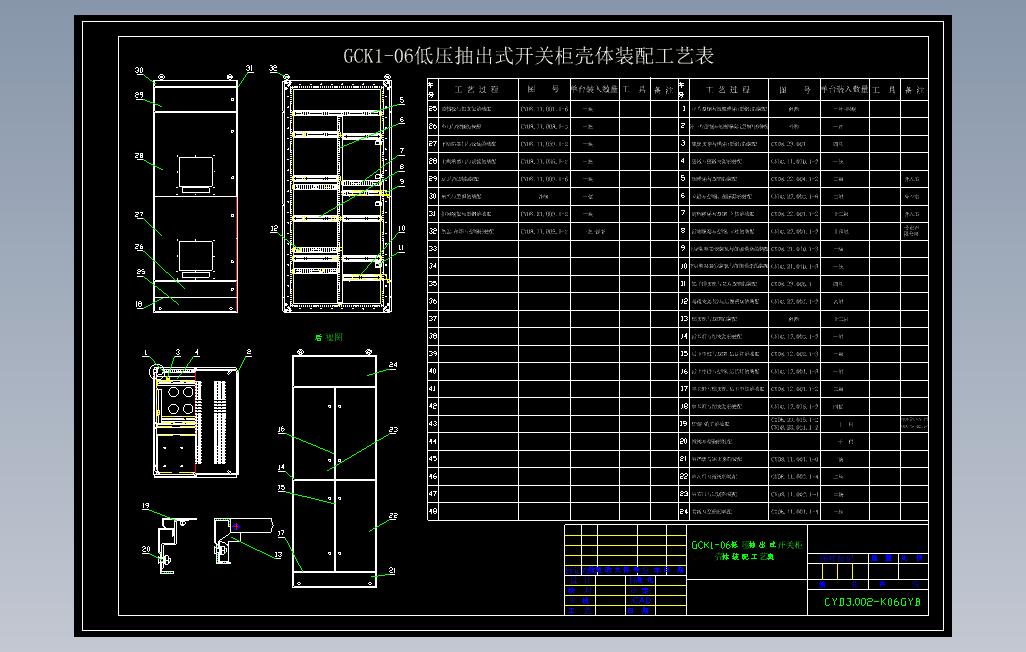Screen dimensions: 1026x652
Task: Click the "备注" header in the table starting at row 1
Action: (x=914, y=90)
